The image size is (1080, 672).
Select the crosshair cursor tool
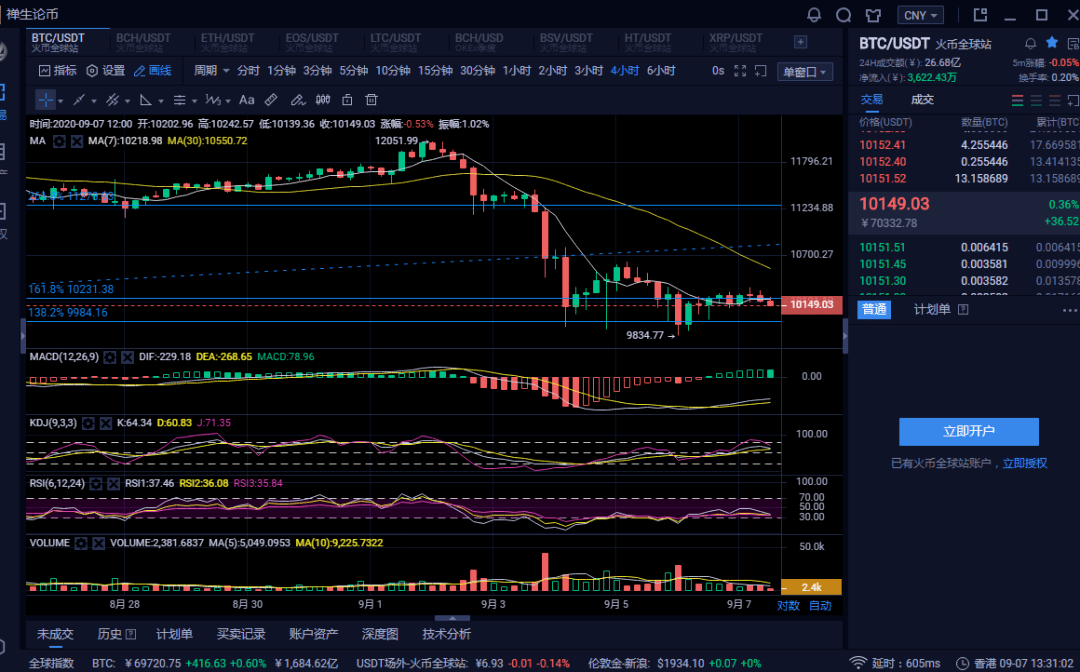pyautogui.click(x=45, y=100)
